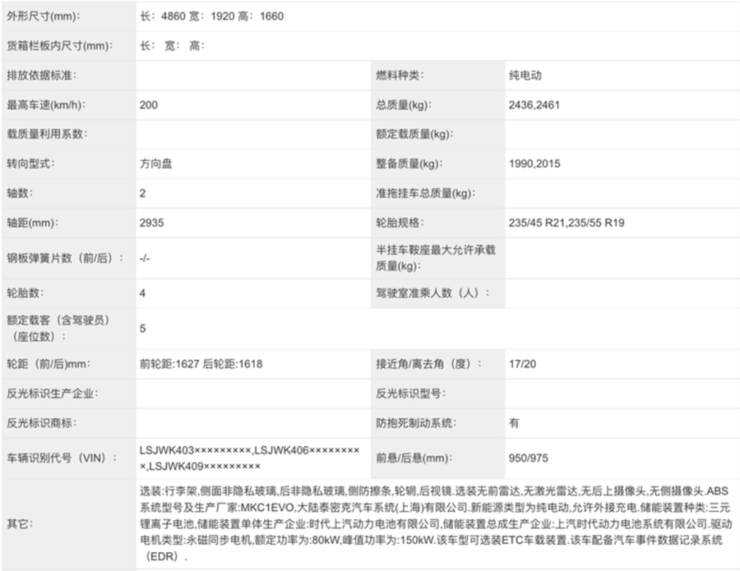Image resolution: width=740 pixels, height=571 pixels.
Task: Select the ABS value 有
Action: pyautogui.click(x=514, y=423)
